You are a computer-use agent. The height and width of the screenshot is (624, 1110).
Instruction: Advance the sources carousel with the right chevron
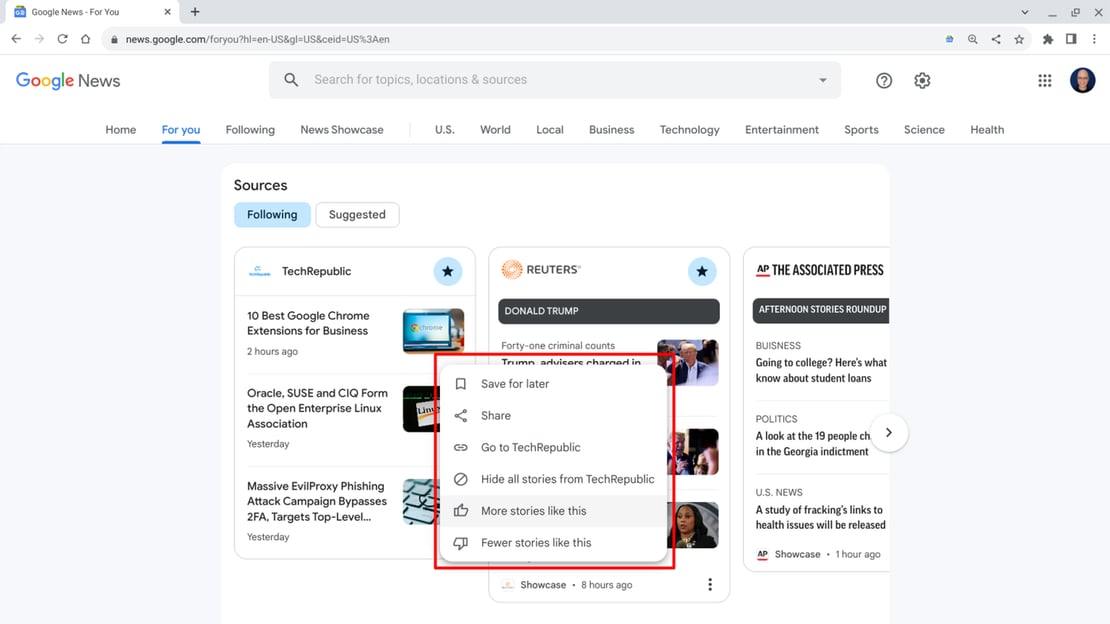(888, 431)
